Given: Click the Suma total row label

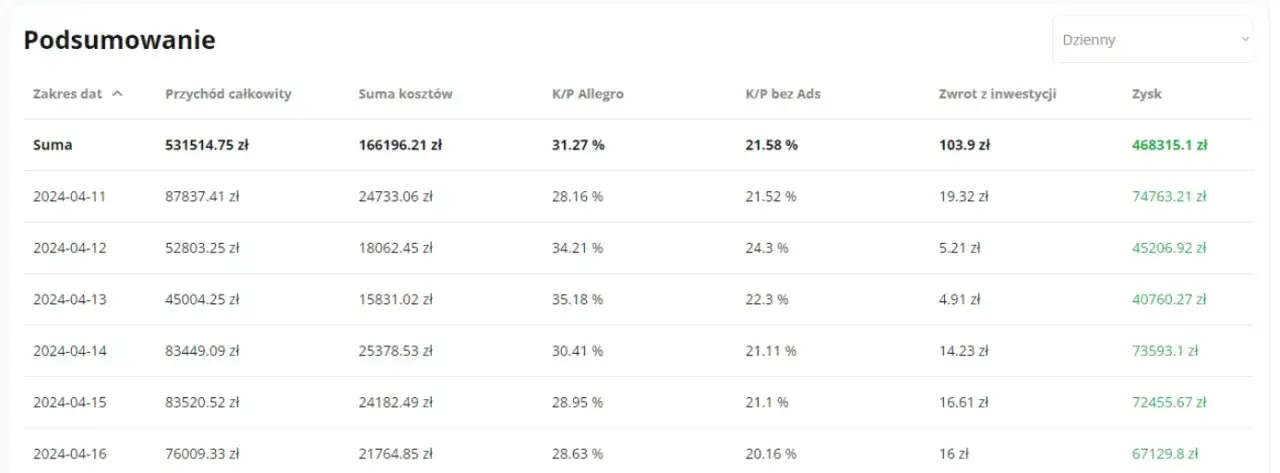Looking at the screenshot, I should point(52,145).
